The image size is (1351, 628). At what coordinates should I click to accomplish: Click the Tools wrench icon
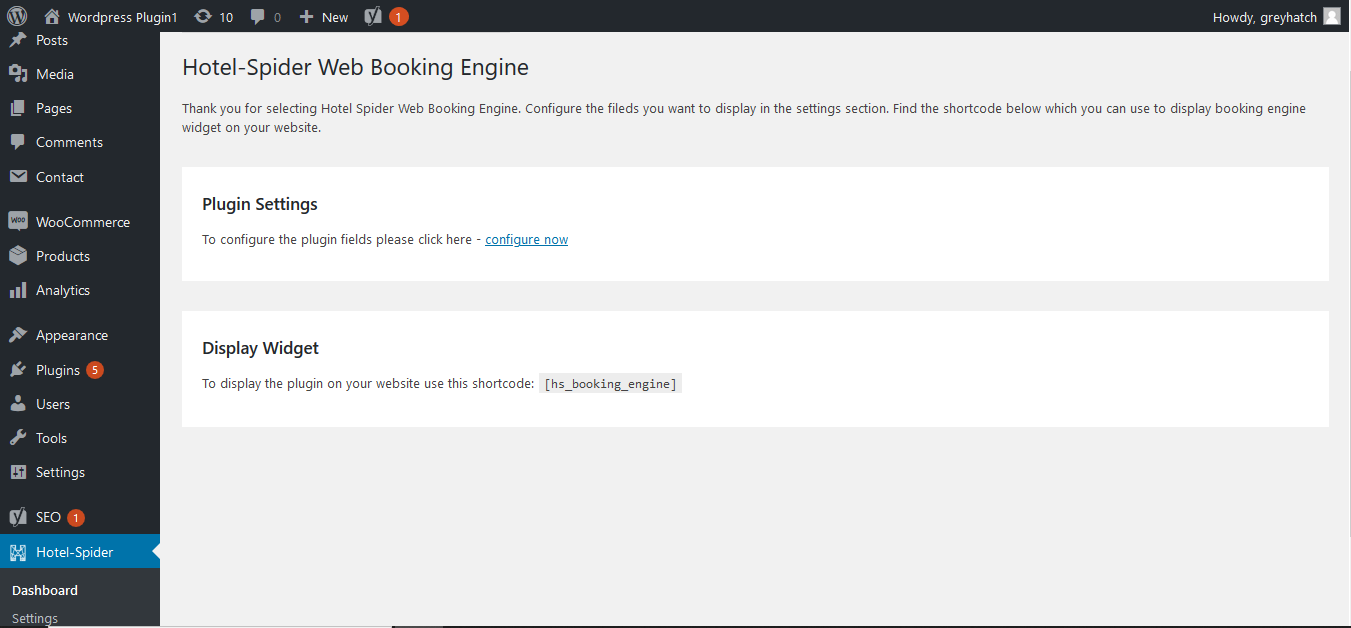17,438
